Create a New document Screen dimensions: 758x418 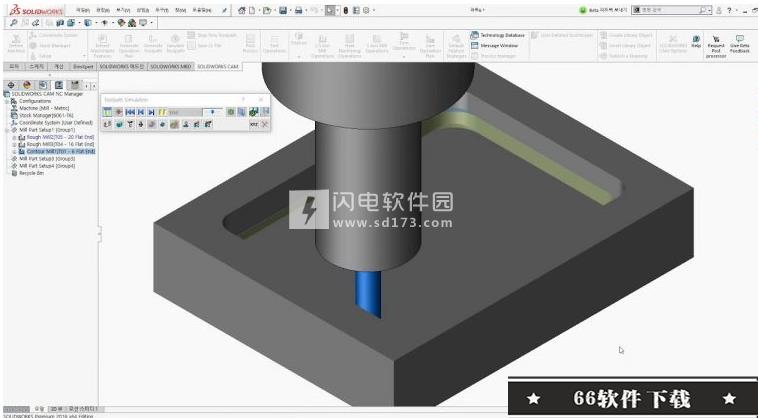click(x=252, y=10)
